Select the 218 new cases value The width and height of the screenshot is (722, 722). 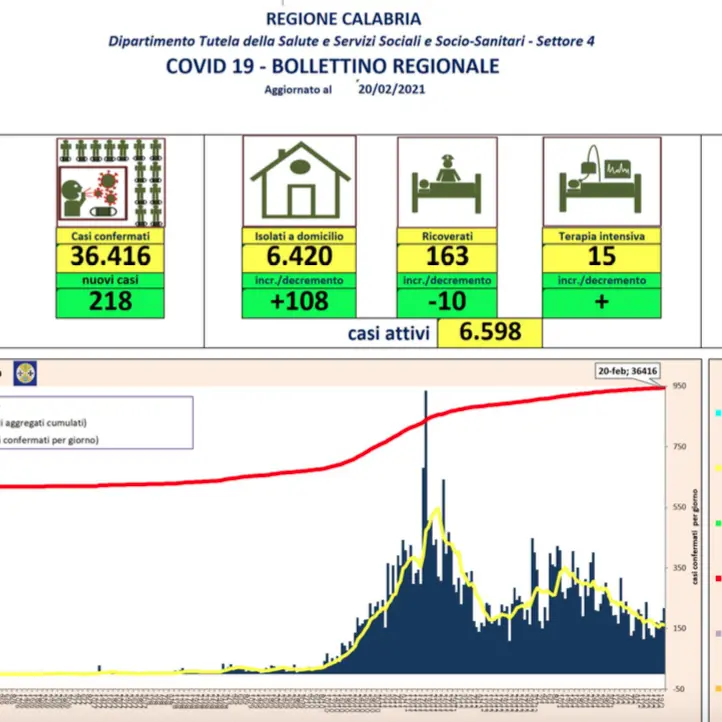click(111, 301)
